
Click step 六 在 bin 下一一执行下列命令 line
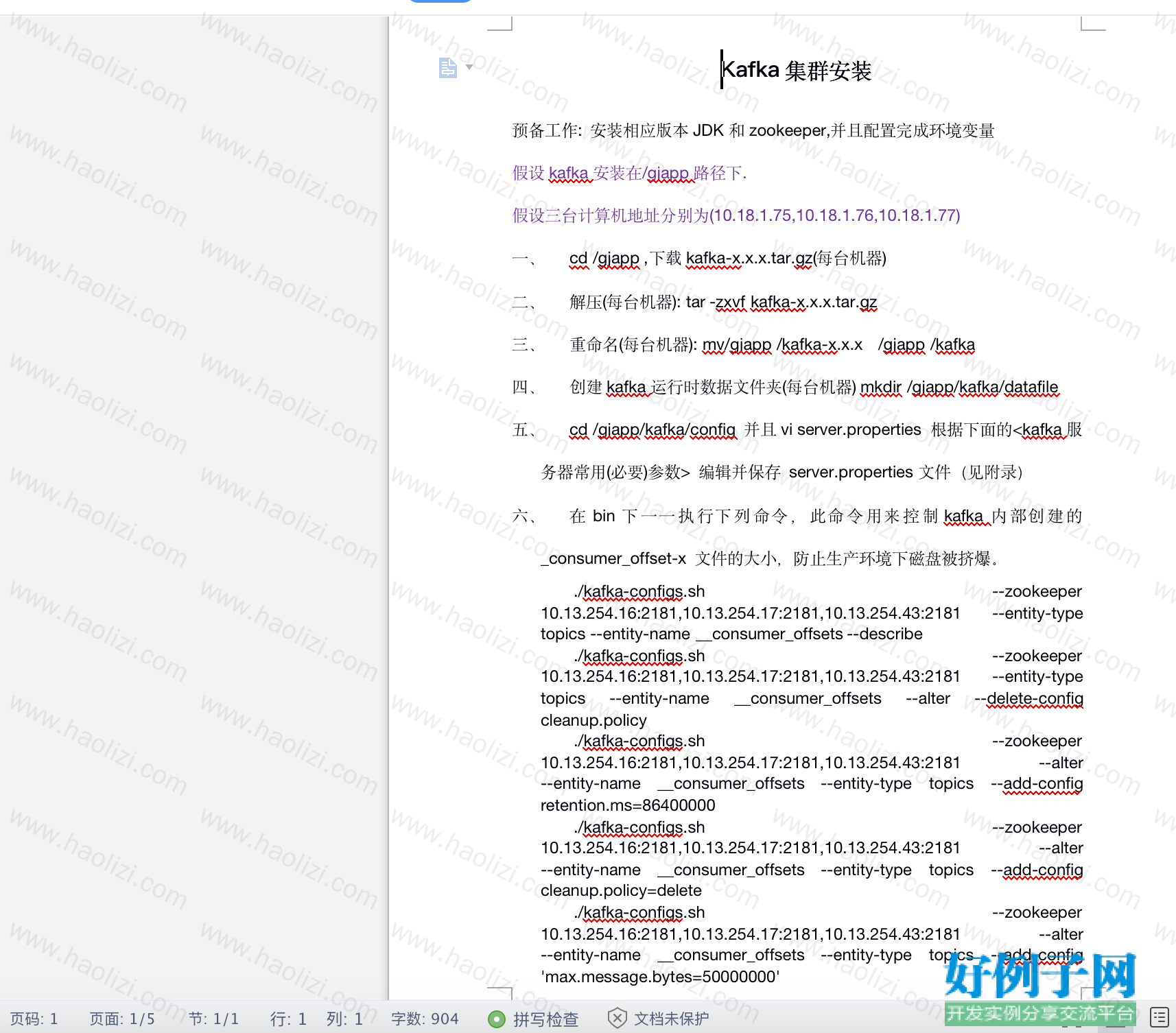tap(797, 516)
